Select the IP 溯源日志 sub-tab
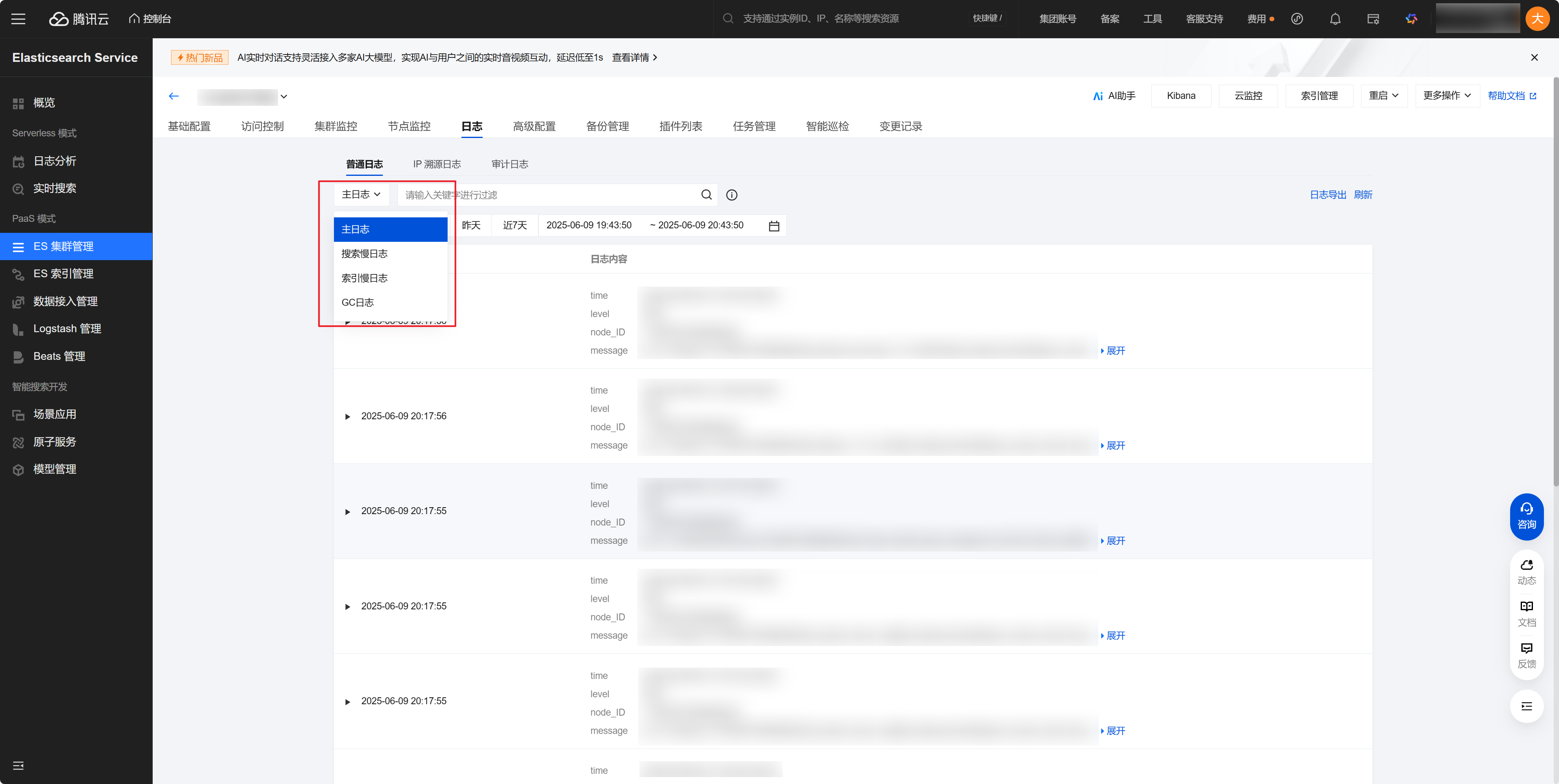Image resolution: width=1559 pixels, height=784 pixels. 436,164
